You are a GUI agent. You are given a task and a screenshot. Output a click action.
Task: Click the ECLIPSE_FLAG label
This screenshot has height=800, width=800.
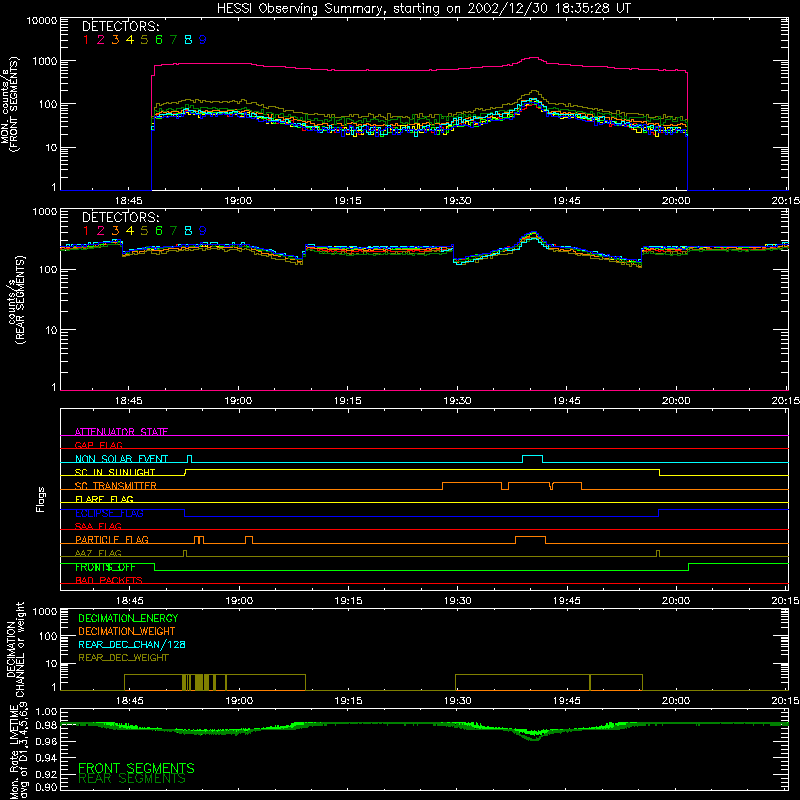[109, 513]
